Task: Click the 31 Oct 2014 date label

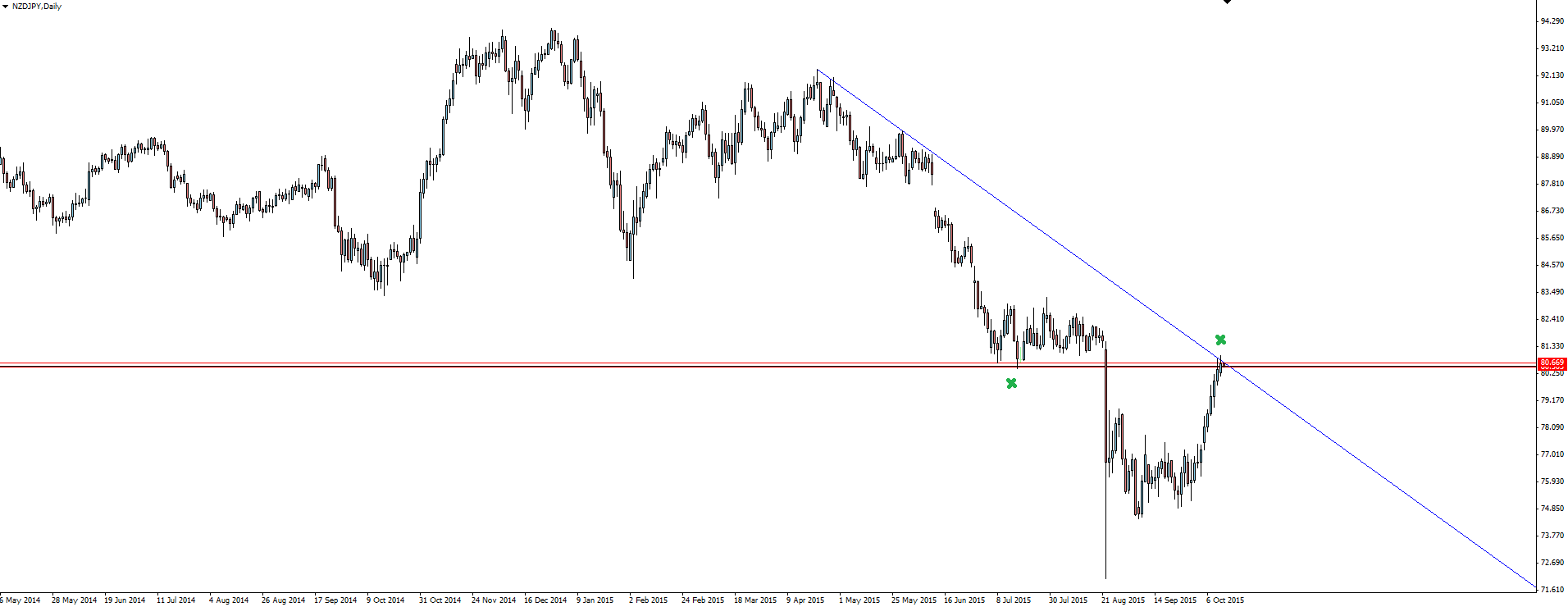Action: click(x=440, y=600)
